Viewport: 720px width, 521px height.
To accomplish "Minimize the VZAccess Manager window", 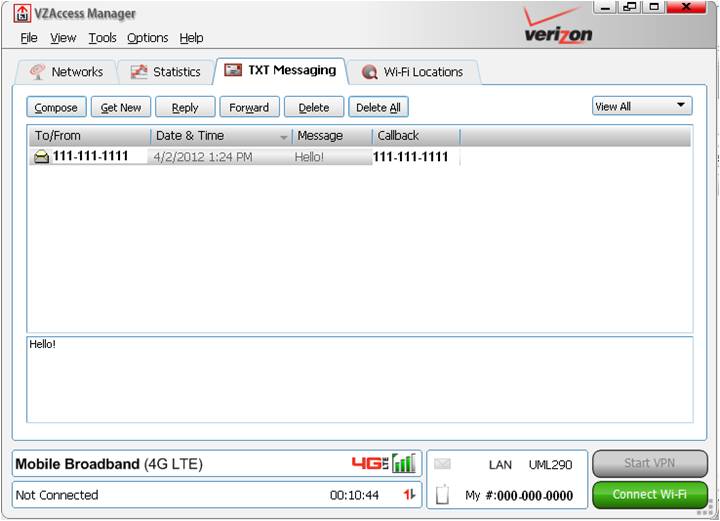I will [606, 7].
